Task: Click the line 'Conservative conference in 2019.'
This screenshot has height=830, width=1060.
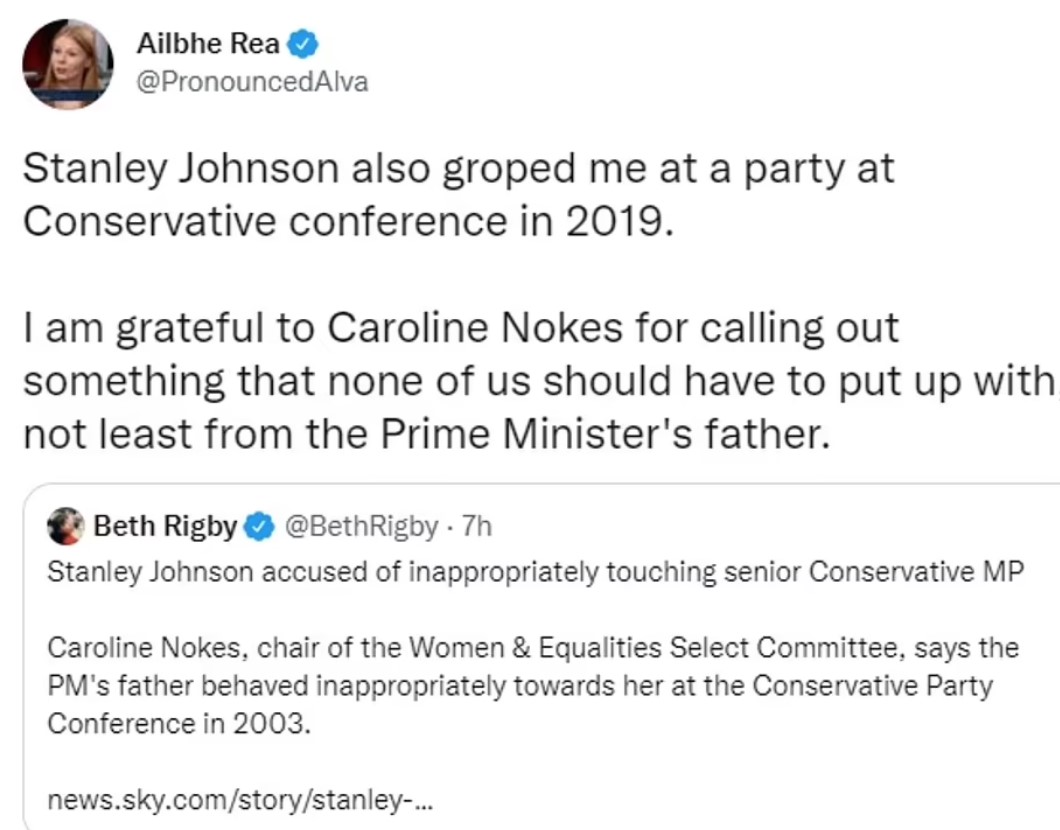Action: [x=348, y=221]
